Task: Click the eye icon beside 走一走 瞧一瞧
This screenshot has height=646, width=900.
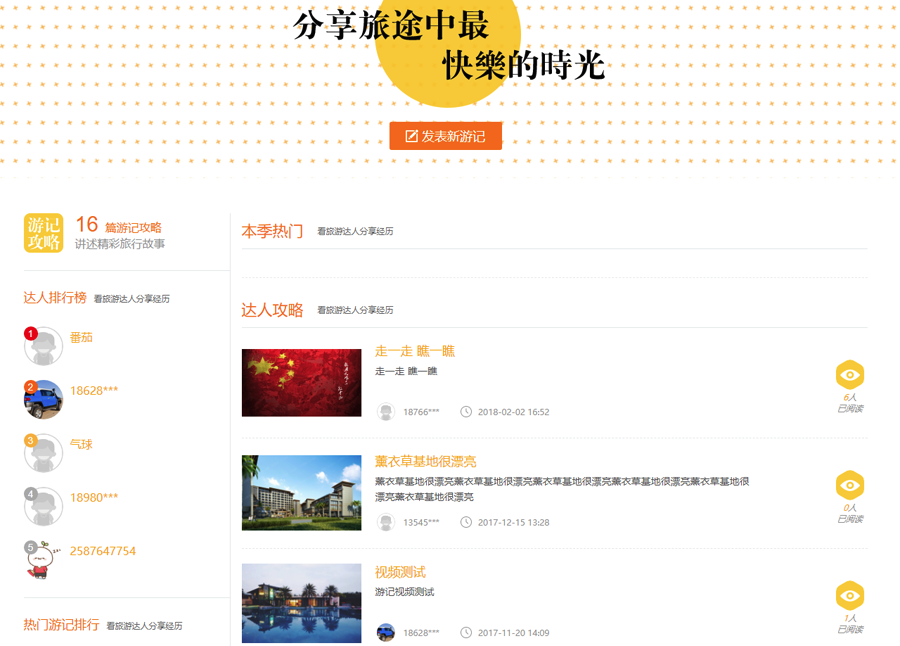Action: coord(849,375)
